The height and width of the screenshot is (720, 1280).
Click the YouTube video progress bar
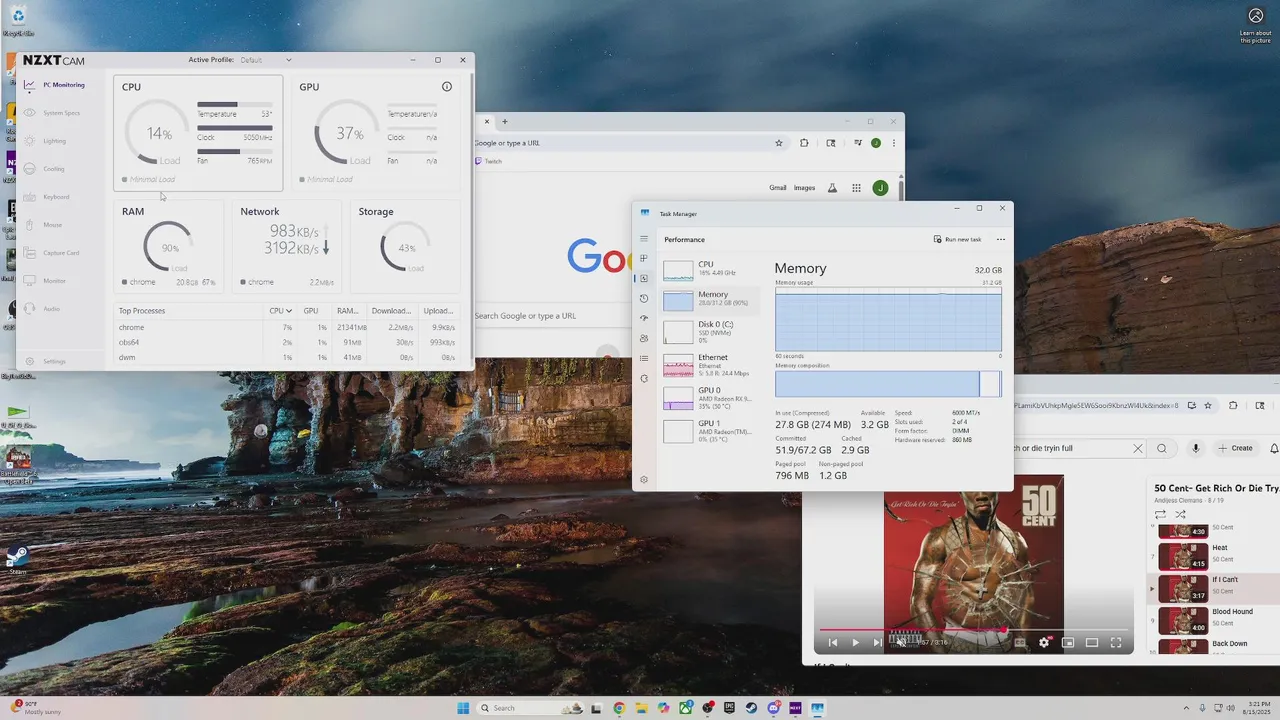(x=973, y=629)
